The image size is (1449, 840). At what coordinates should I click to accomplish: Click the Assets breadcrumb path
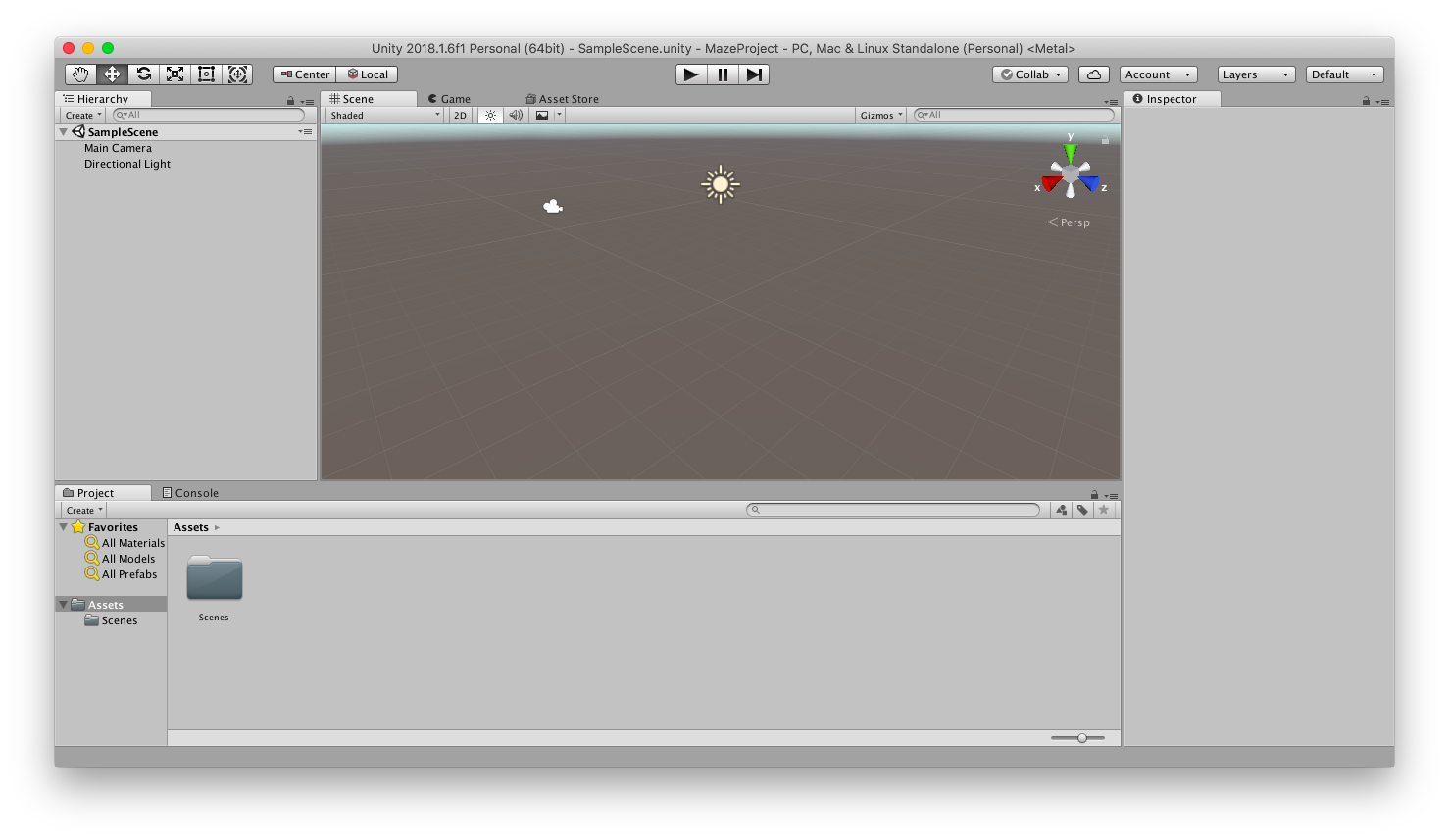[x=191, y=527]
